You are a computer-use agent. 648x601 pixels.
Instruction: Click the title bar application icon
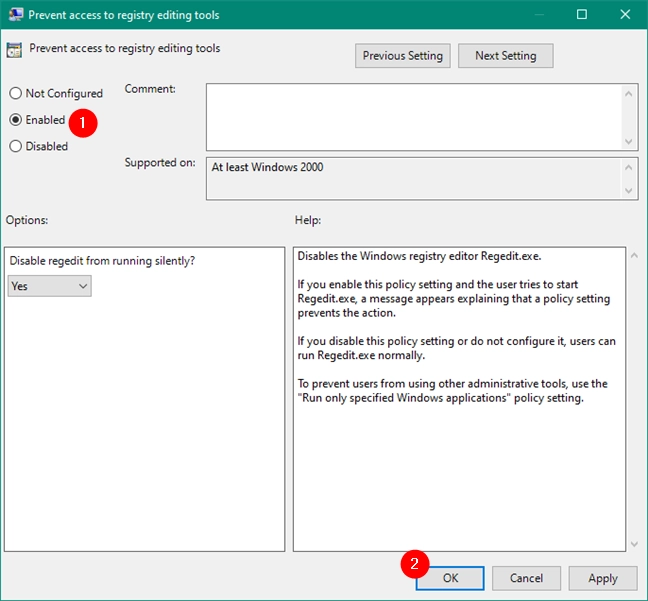point(16,14)
